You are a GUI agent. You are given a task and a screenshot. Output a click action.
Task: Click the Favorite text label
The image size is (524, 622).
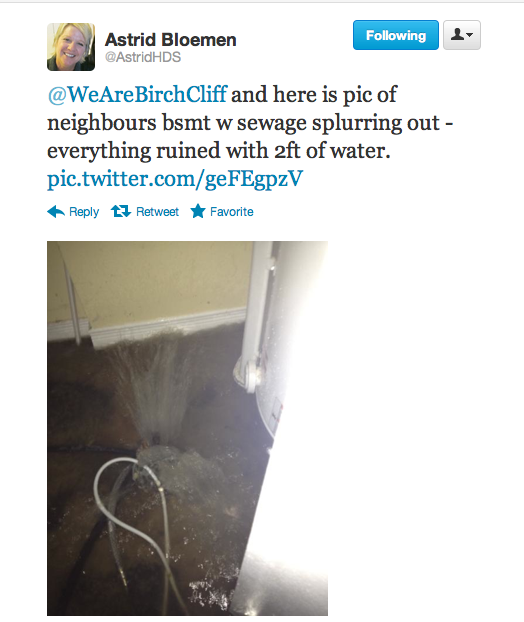coord(232,211)
